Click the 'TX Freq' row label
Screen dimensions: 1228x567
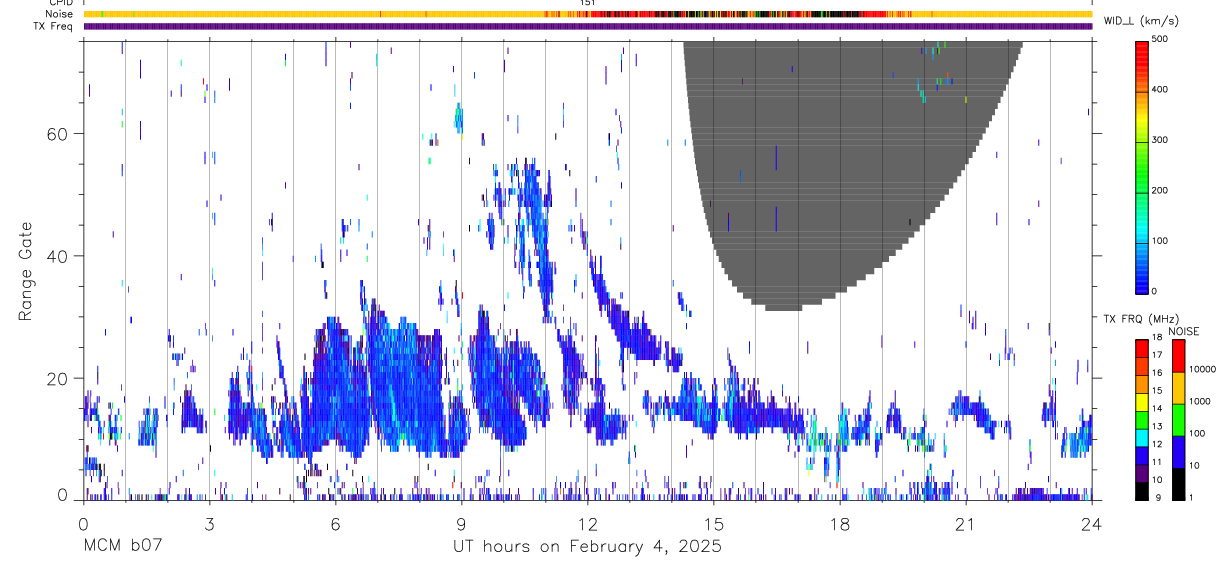pos(55,26)
